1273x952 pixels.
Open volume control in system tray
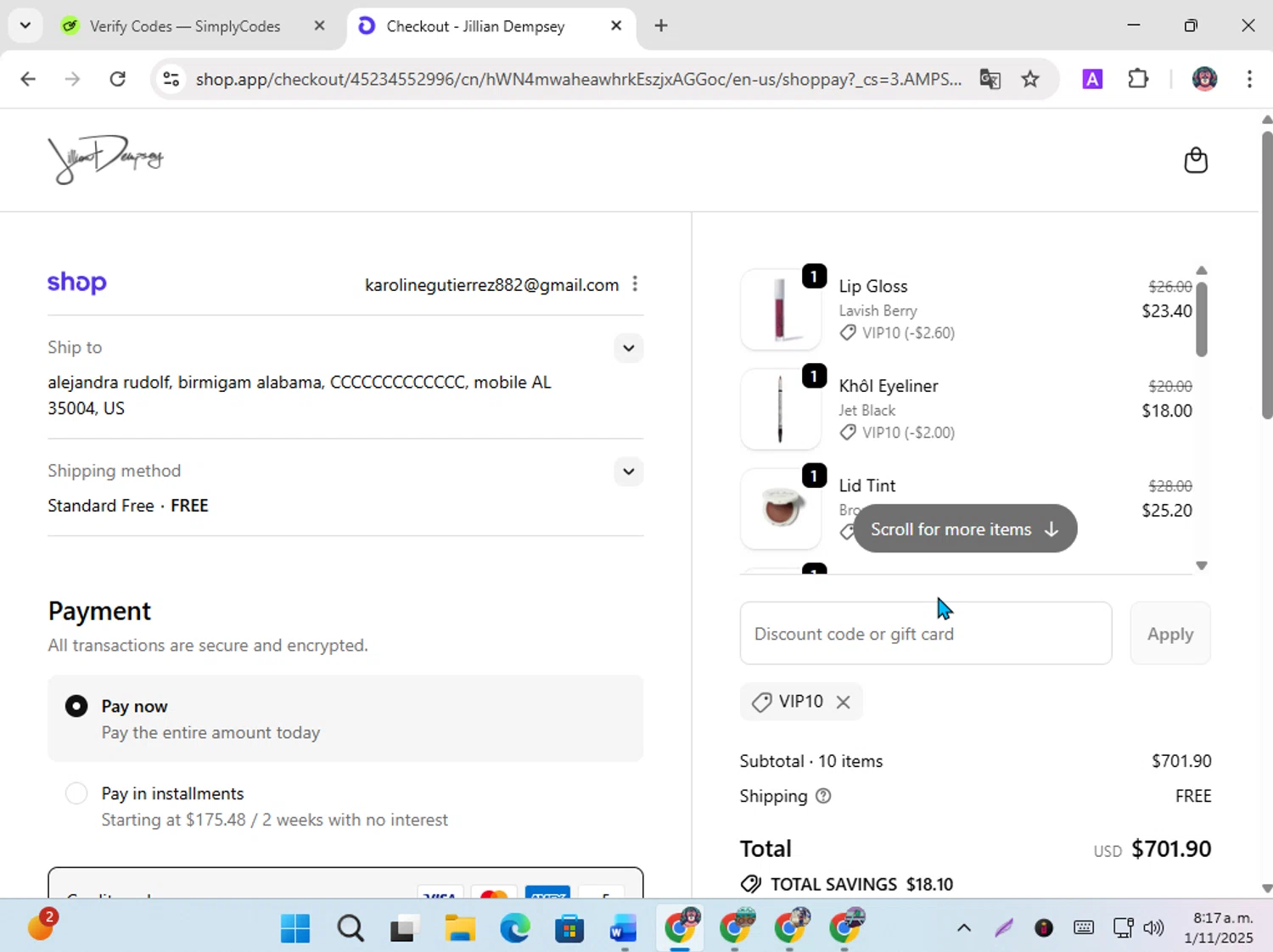(1153, 928)
